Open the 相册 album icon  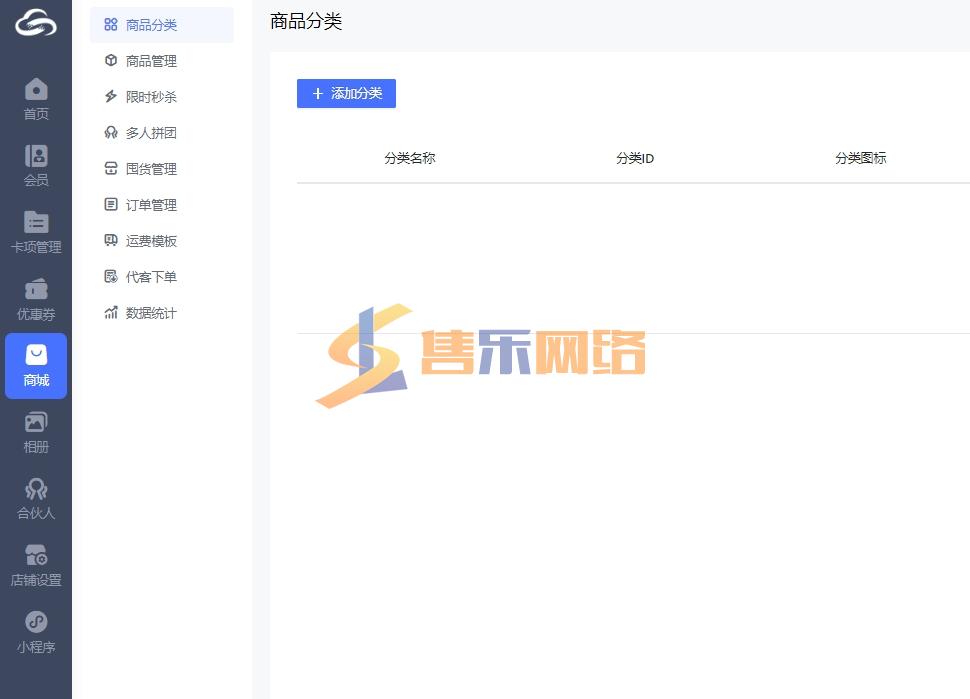pyautogui.click(x=36, y=422)
